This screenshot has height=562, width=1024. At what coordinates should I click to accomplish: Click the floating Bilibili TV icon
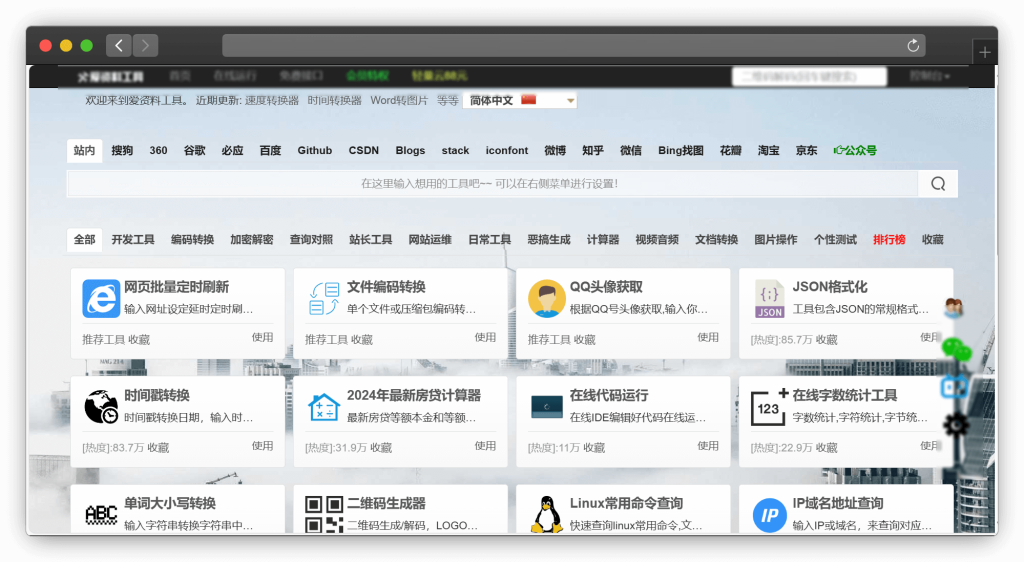(954, 387)
